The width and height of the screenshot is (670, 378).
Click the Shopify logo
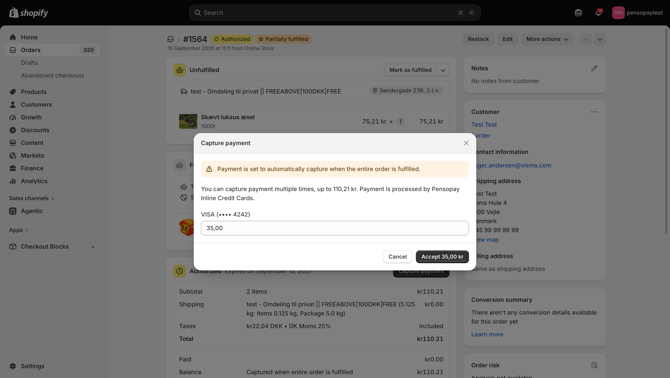click(29, 13)
